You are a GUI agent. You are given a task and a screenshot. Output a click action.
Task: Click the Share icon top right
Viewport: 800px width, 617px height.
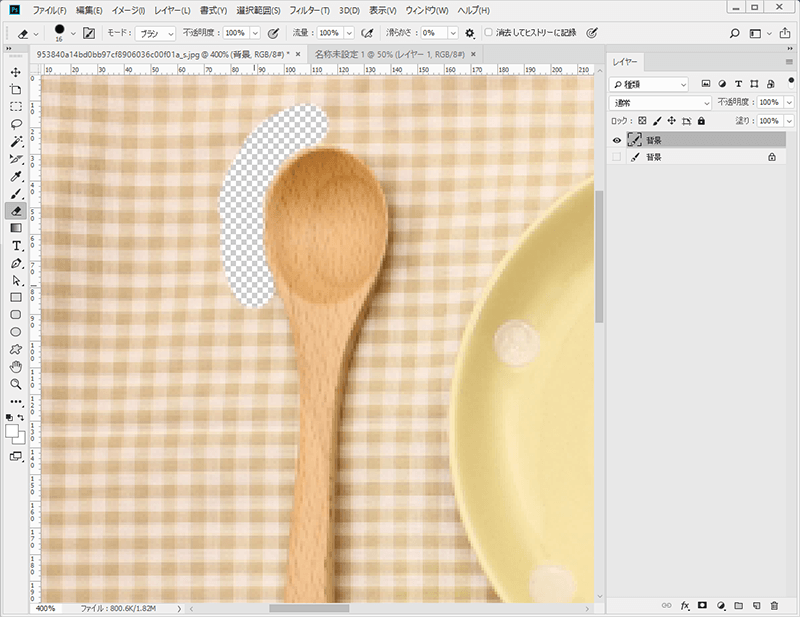pos(785,33)
